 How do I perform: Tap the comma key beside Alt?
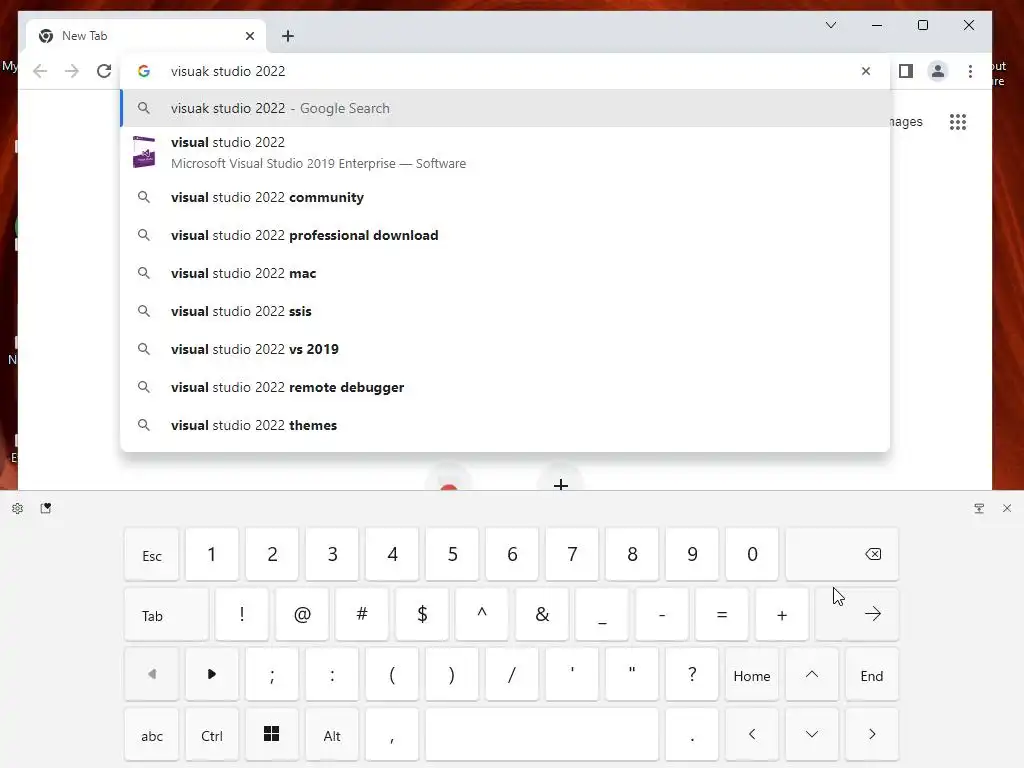(392, 735)
